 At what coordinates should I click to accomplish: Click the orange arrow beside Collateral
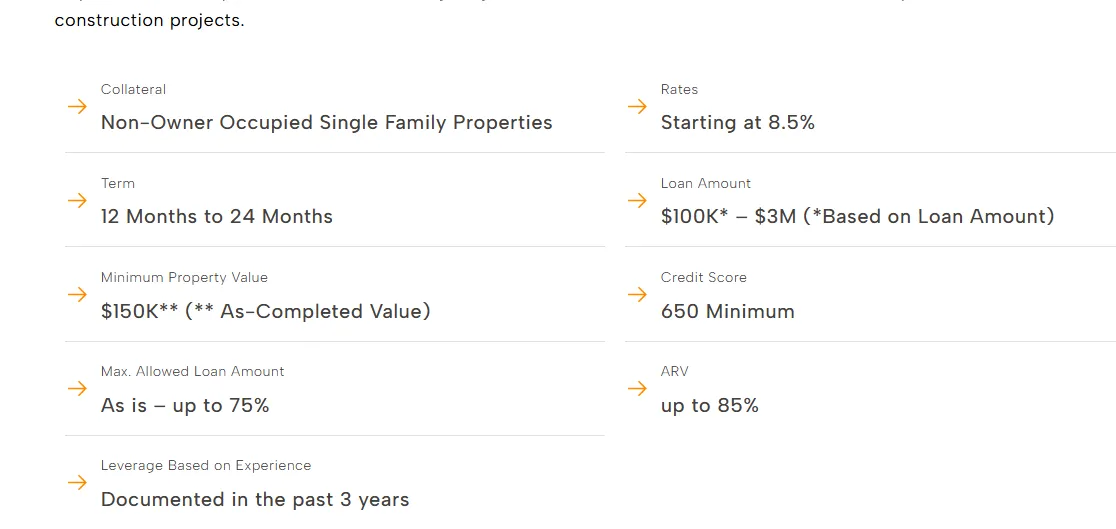(77, 107)
